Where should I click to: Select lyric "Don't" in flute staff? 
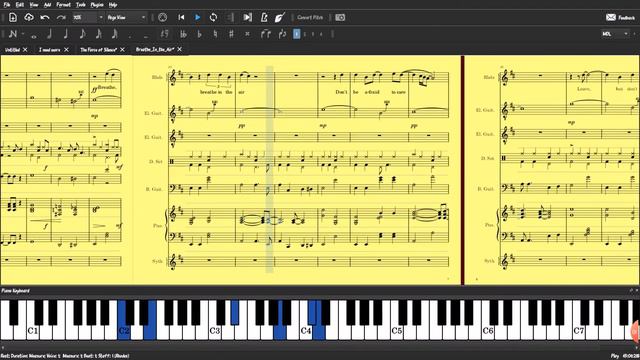(x=341, y=92)
